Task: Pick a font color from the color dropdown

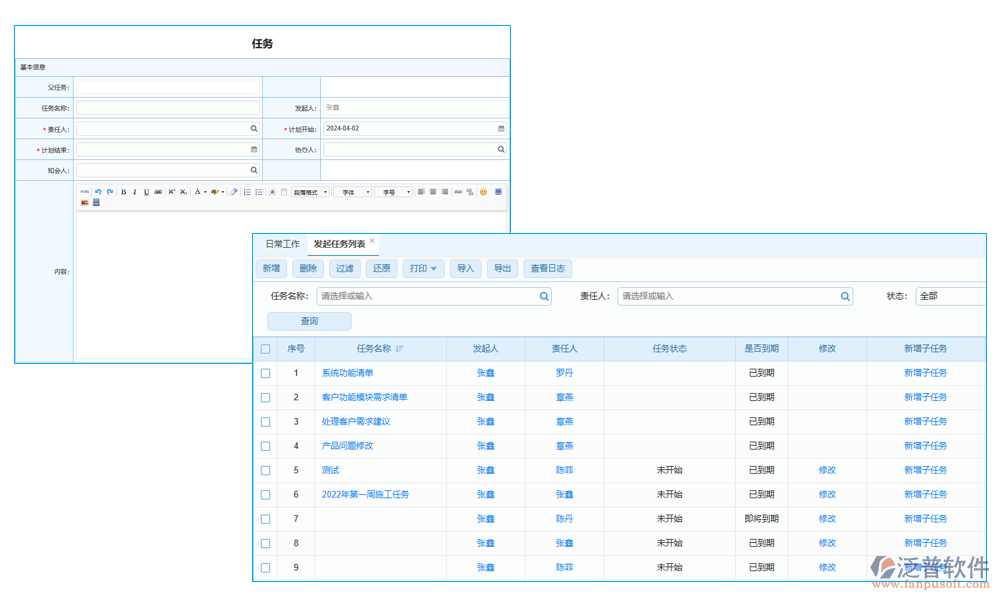Action: pos(205,191)
